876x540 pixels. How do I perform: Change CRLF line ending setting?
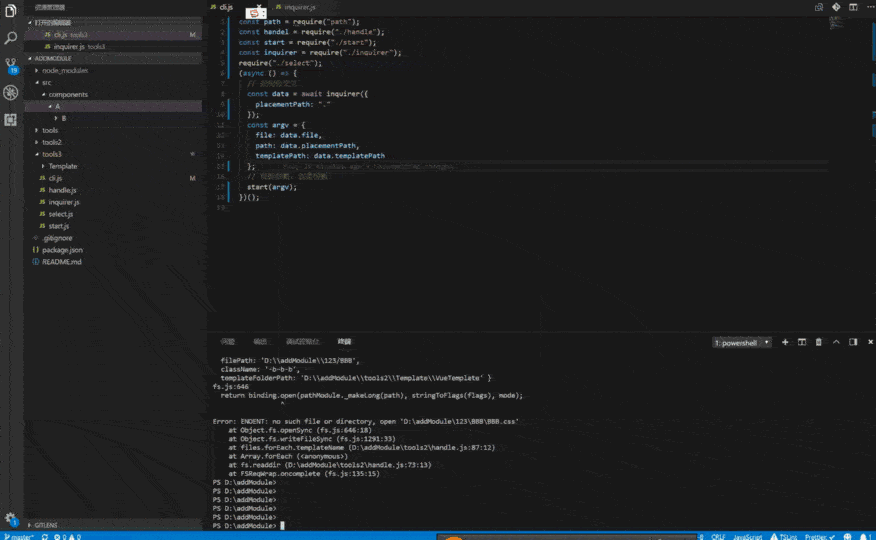coord(718,537)
